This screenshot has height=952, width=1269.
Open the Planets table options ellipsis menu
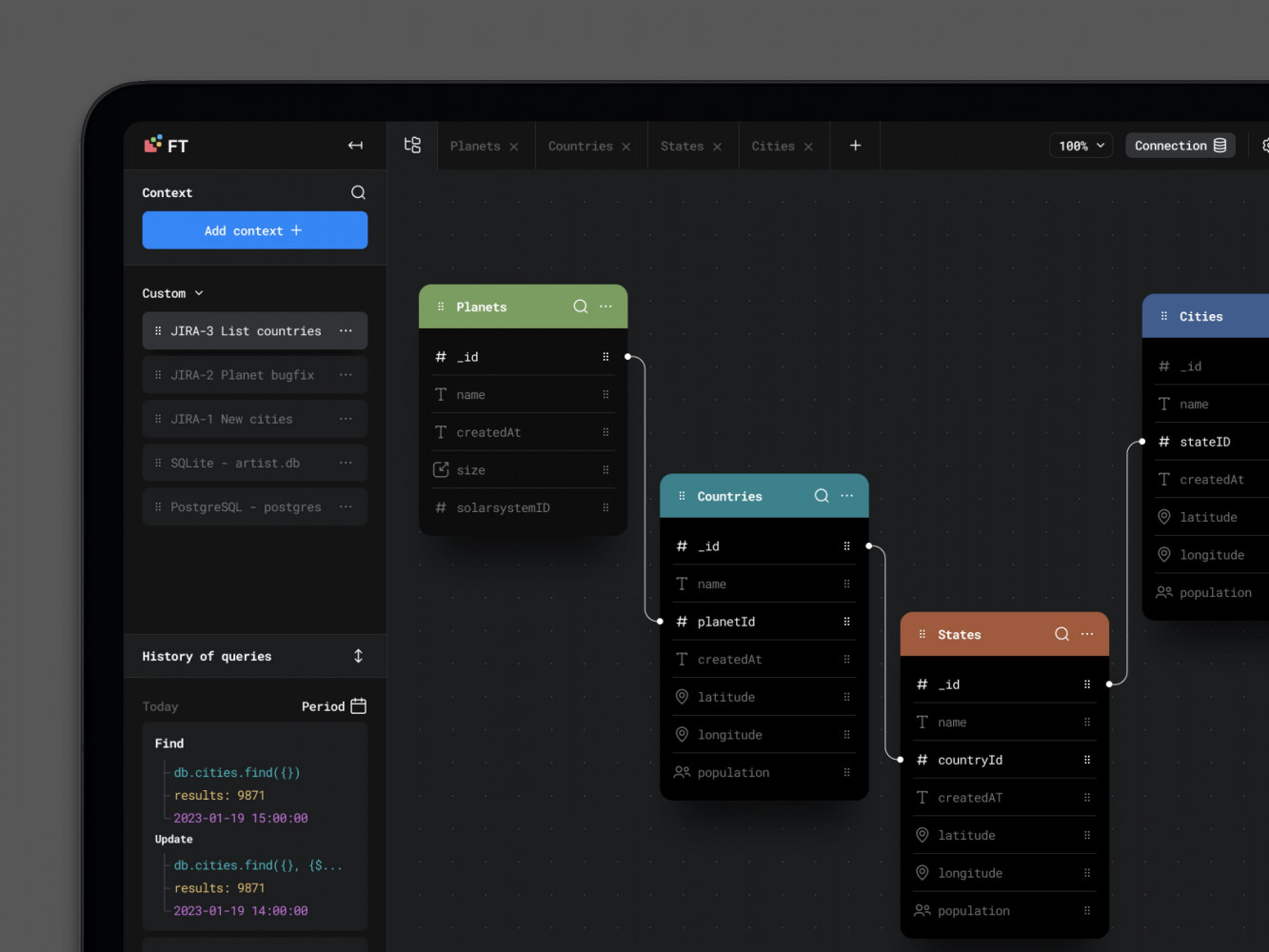point(606,307)
